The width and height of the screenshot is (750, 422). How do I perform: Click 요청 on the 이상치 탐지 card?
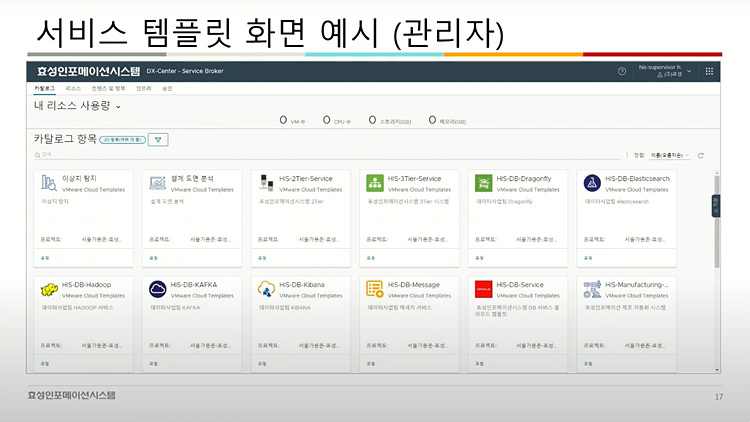coord(45,258)
